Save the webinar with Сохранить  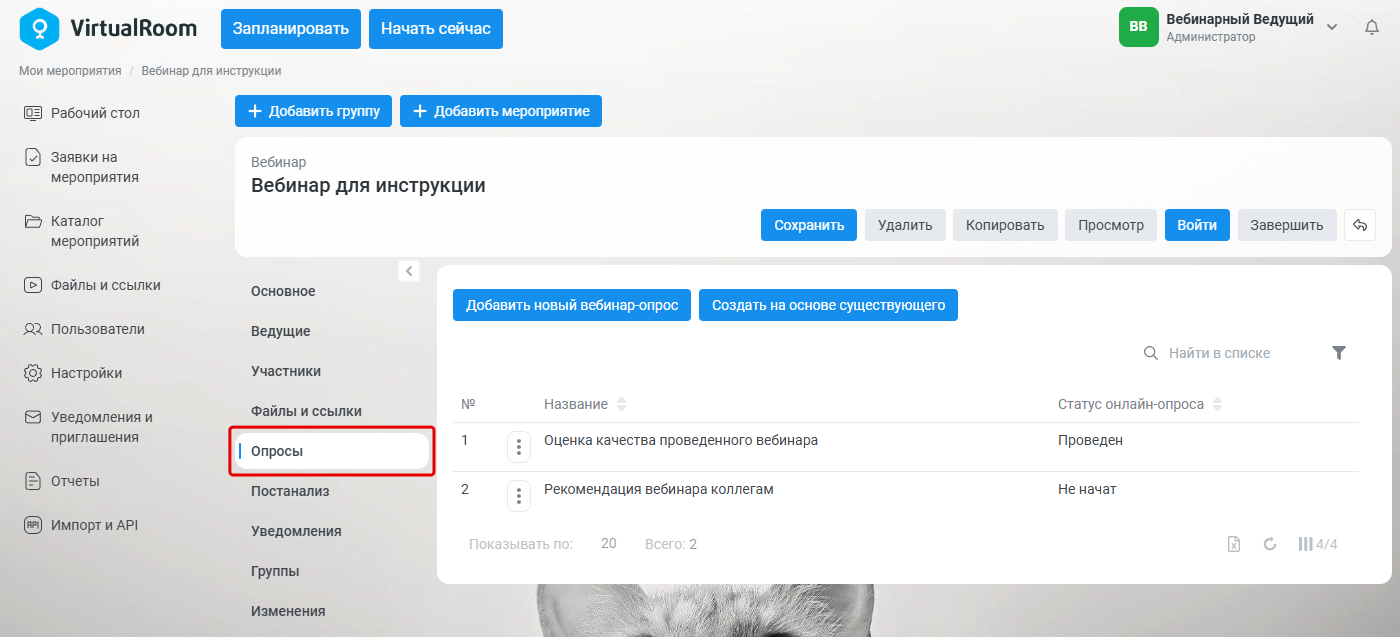pos(809,225)
